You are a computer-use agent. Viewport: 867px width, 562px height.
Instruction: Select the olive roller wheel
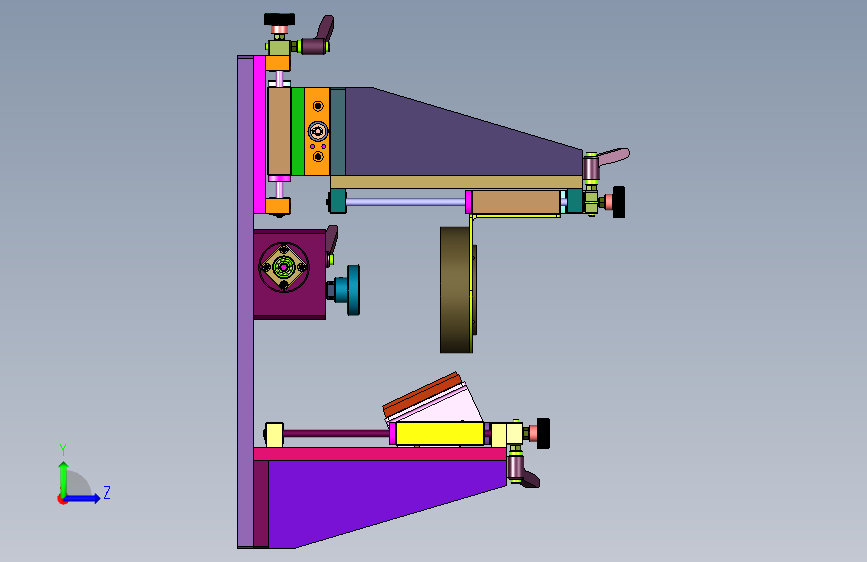point(455,290)
